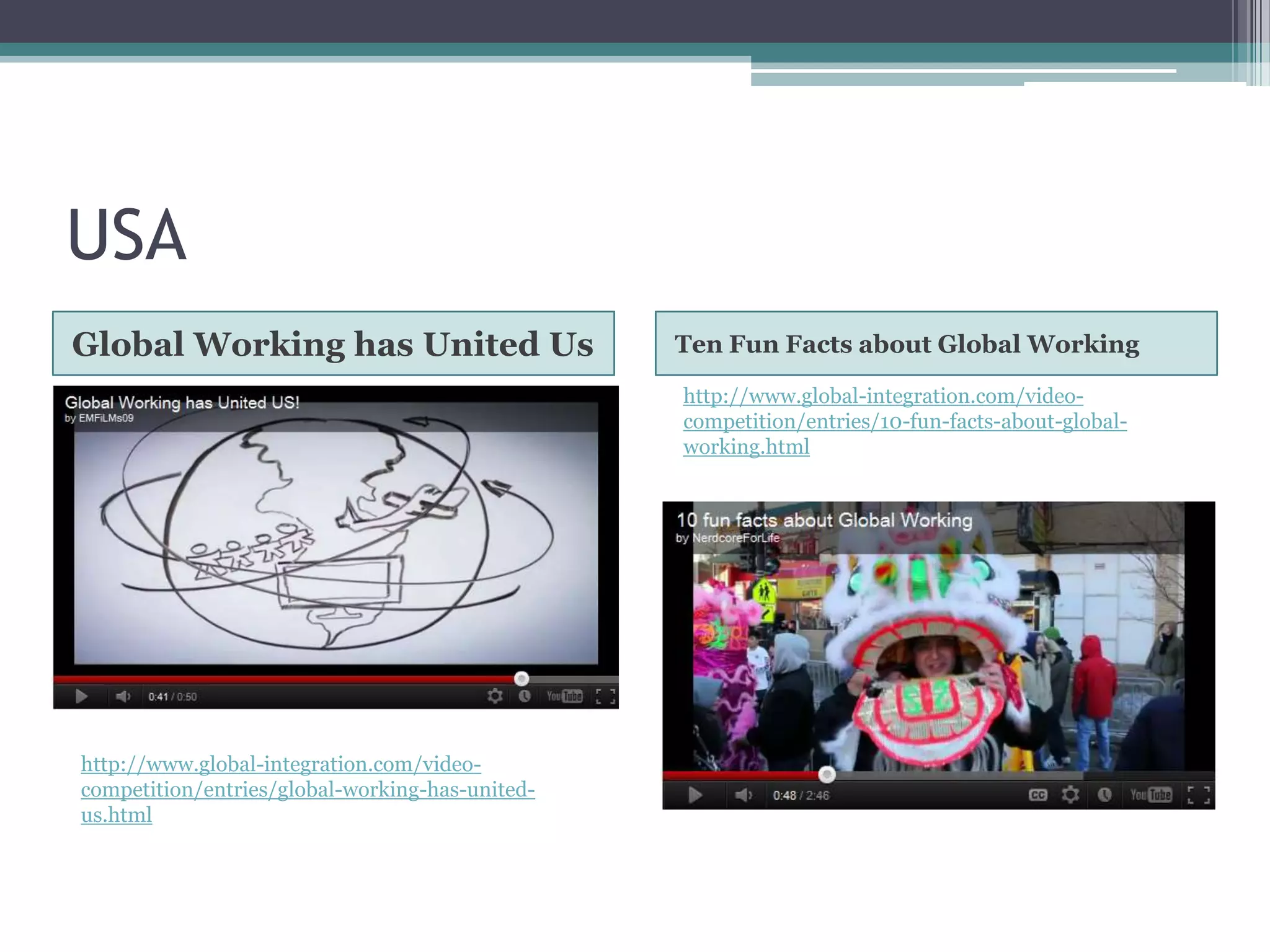Mute the Global Working has United US video
The image size is (1270, 952).
[123, 697]
